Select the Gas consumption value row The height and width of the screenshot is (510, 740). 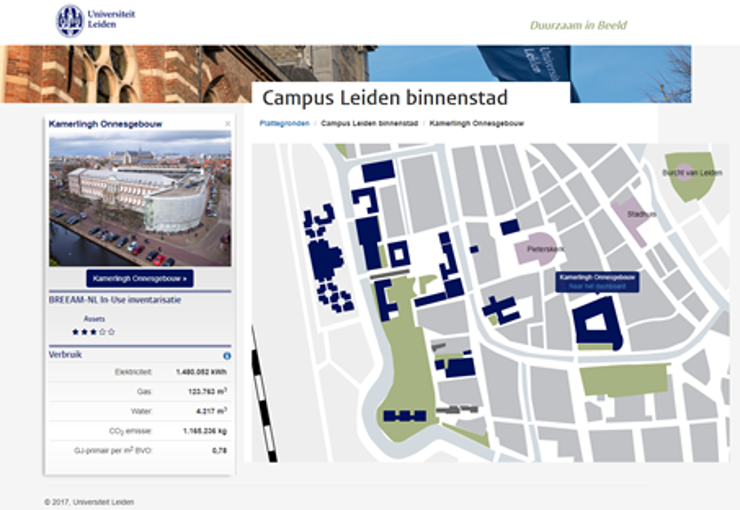pos(140,392)
